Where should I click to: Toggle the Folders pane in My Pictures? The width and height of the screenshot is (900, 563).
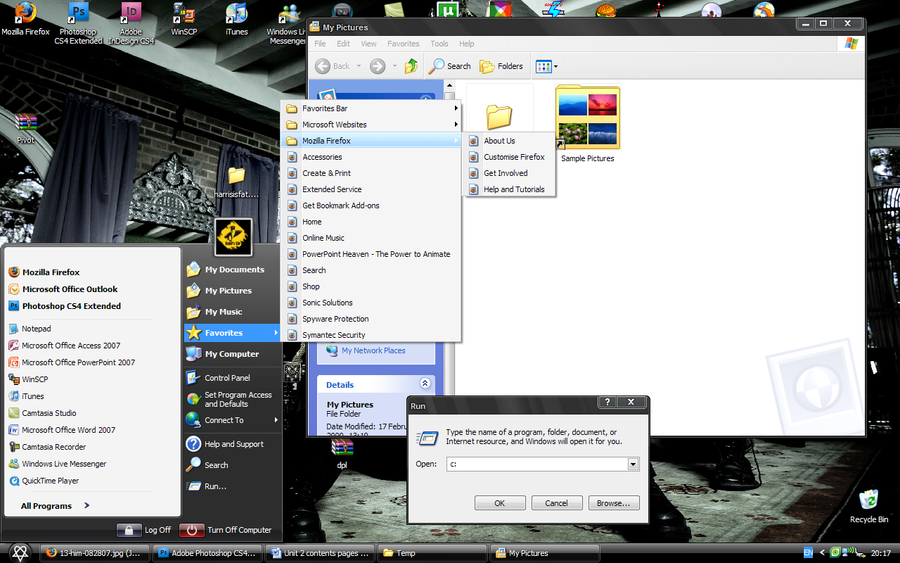(501, 66)
